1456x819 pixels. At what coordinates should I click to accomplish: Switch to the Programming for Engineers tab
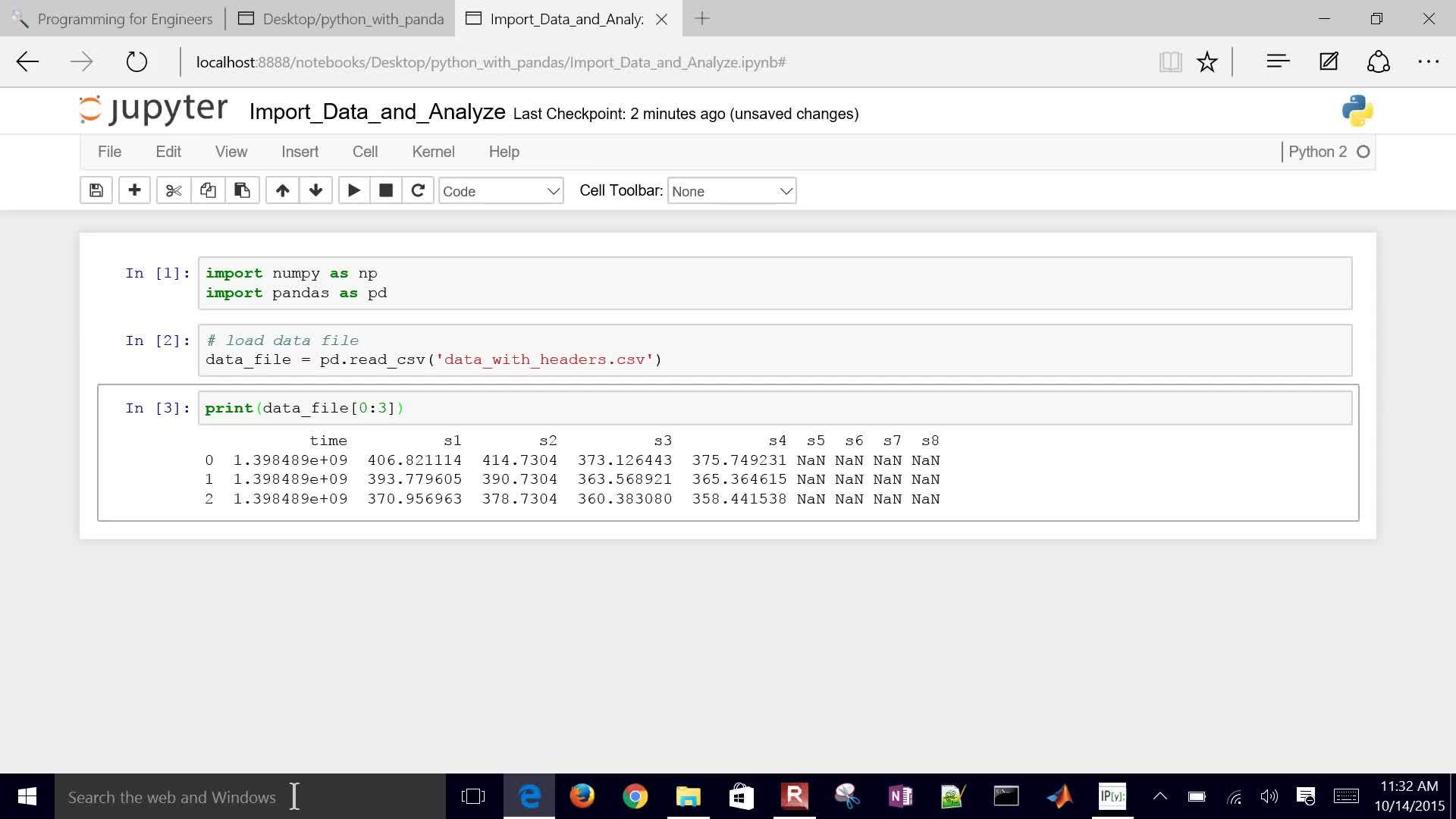click(113, 19)
